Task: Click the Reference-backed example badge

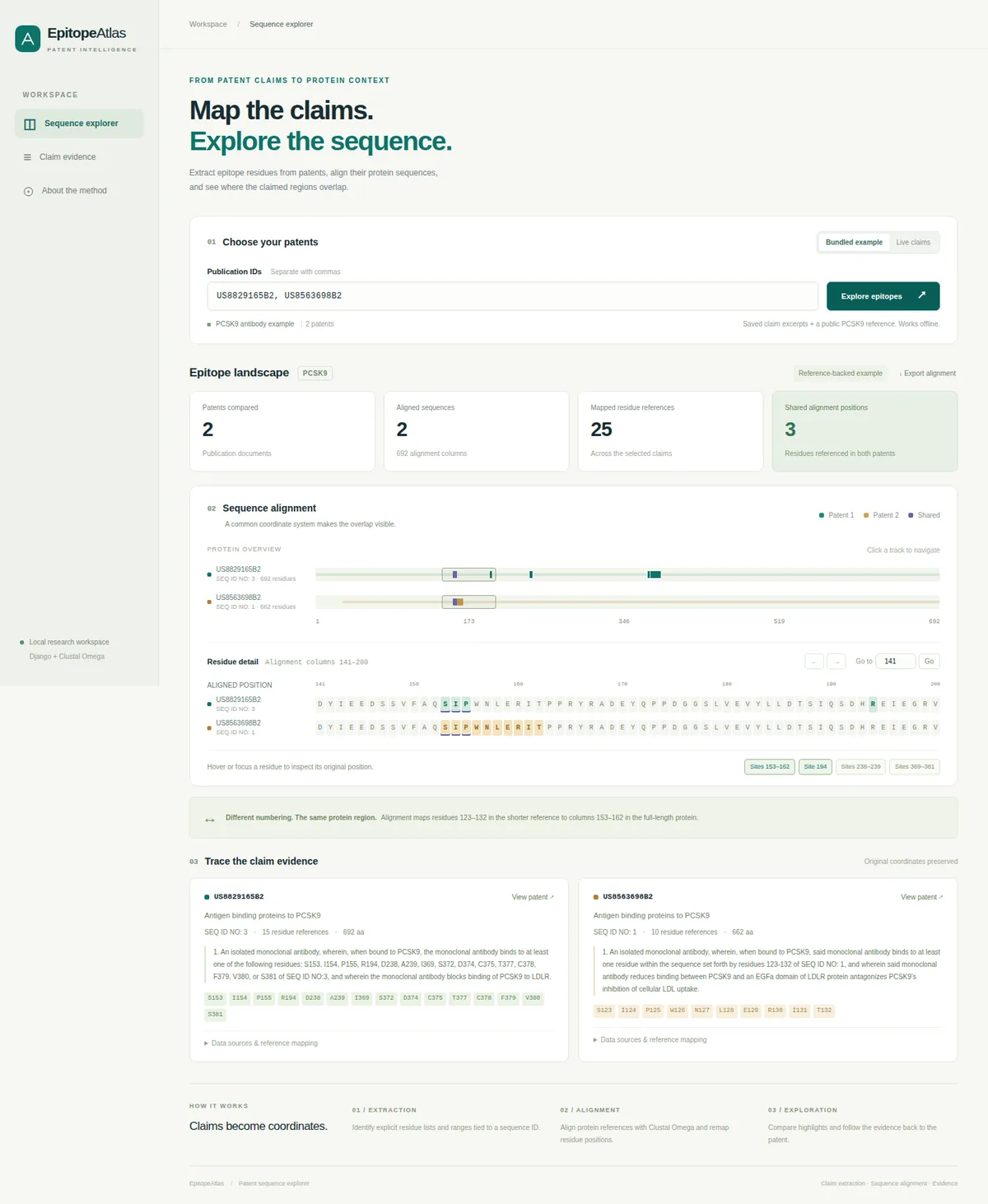Action: tap(840, 373)
